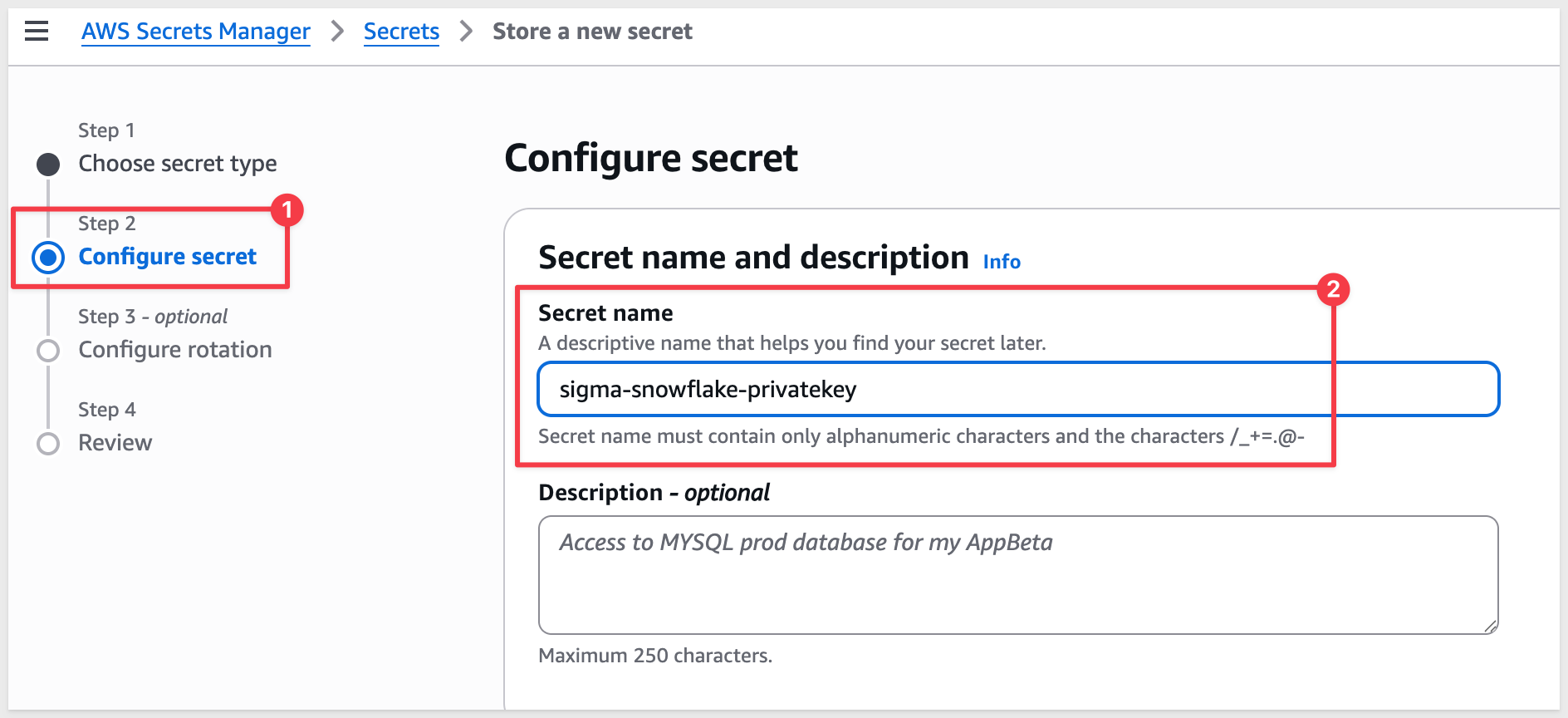Click the AWS Secrets Manager breadcrumb link

[x=196, y=32]
